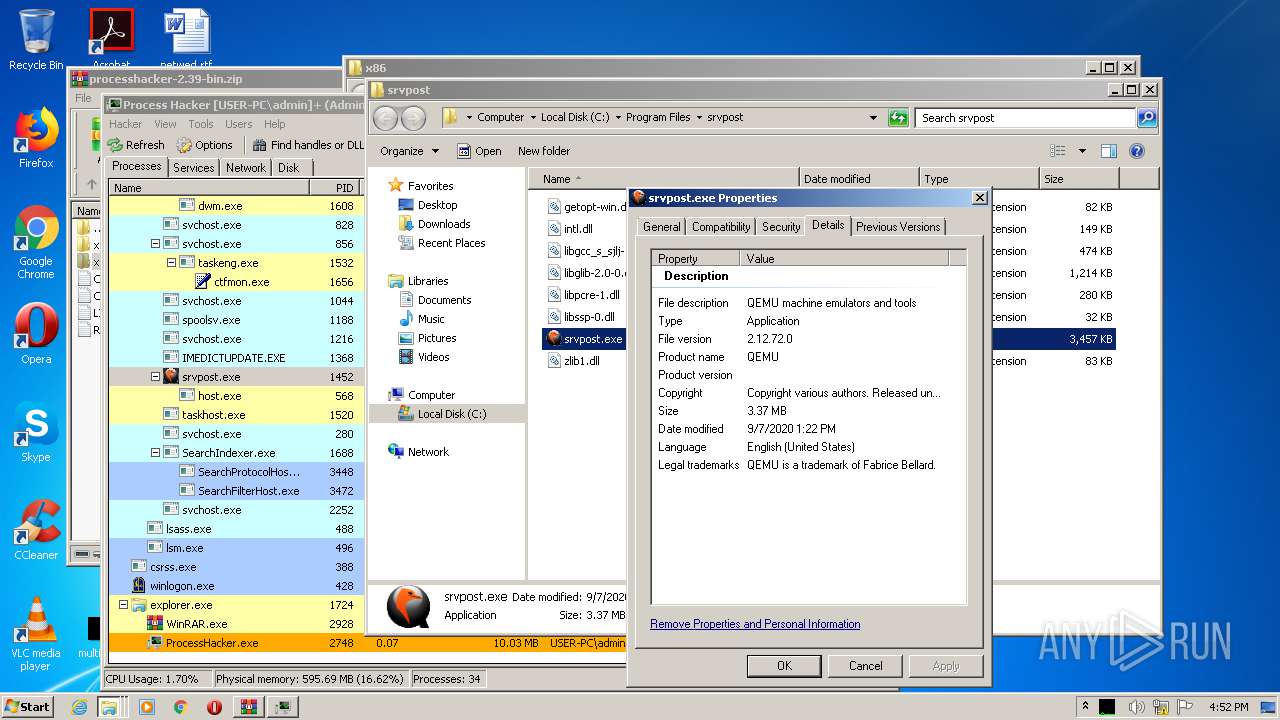The image size is (1280, 720).
Task: Click Remove Properties and Personal Information link
Action: [x=755, y=624]
